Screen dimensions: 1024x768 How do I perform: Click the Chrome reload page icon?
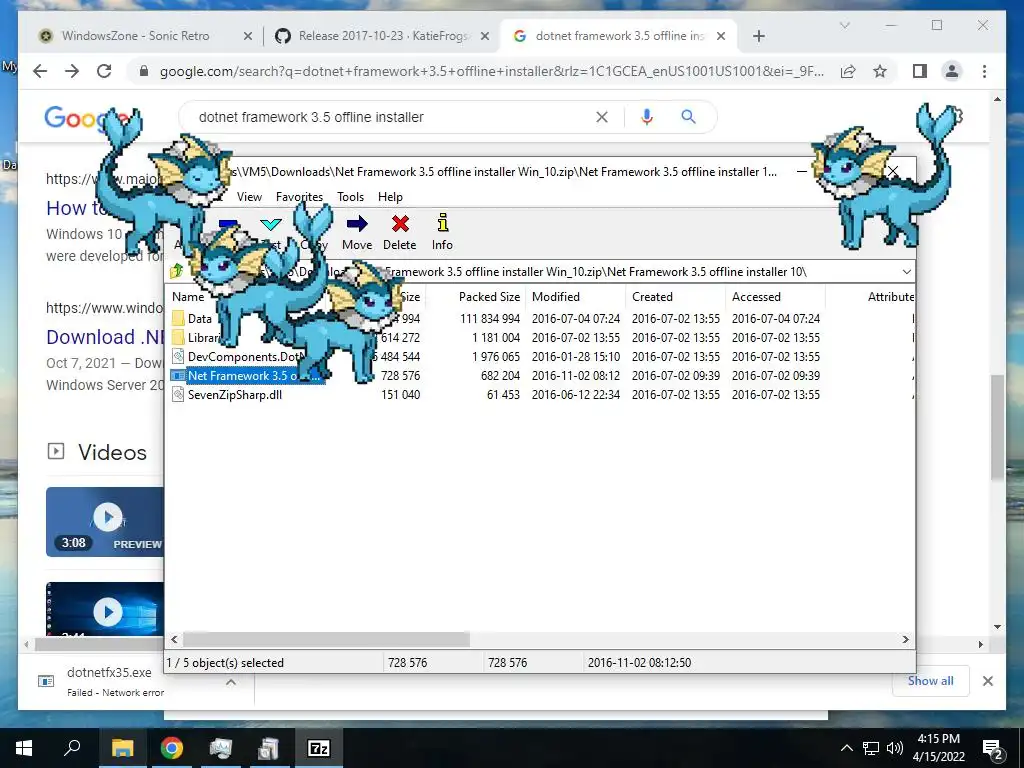click(104, 71)
